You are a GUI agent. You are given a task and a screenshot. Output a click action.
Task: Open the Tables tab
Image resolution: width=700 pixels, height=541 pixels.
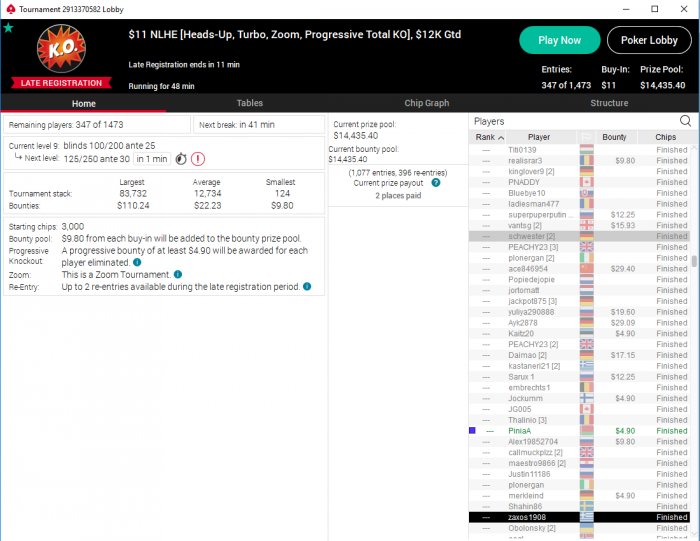click(x=250, y=103)
